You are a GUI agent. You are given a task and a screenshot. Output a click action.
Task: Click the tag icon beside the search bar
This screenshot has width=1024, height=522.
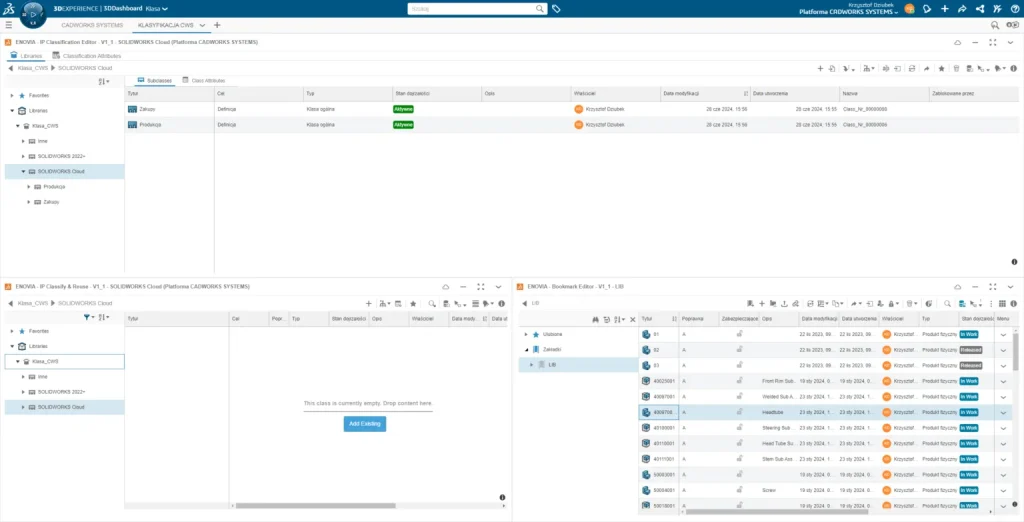556,9
